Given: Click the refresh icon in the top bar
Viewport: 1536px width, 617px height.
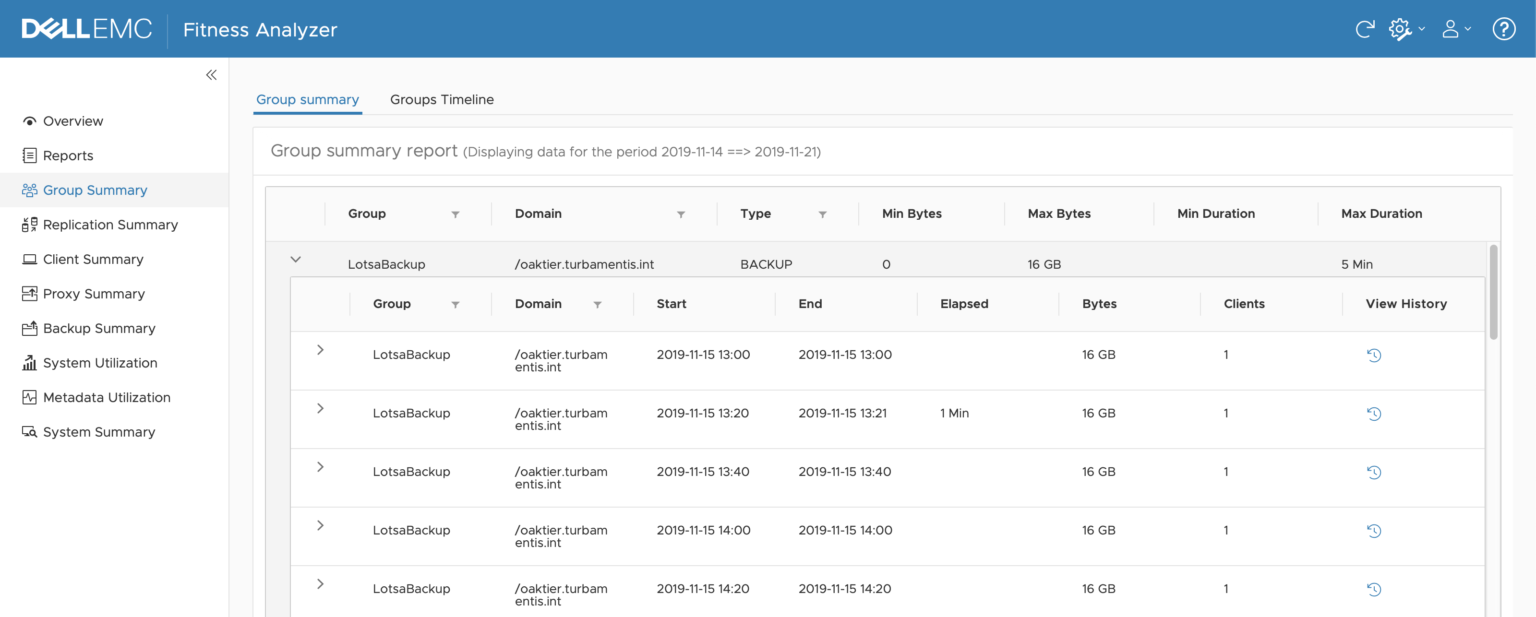Looking at the screenshot, I should (x=1364, y=29).
